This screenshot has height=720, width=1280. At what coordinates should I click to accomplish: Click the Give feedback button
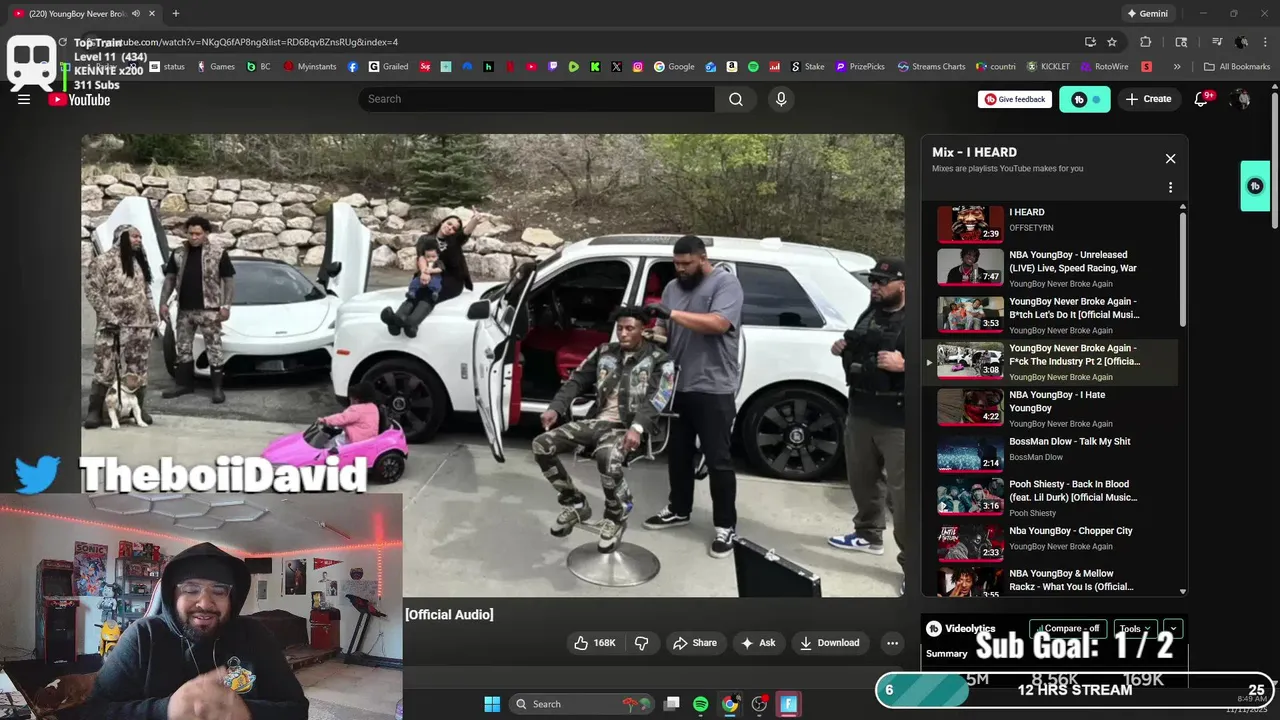tap(1015, 99)
